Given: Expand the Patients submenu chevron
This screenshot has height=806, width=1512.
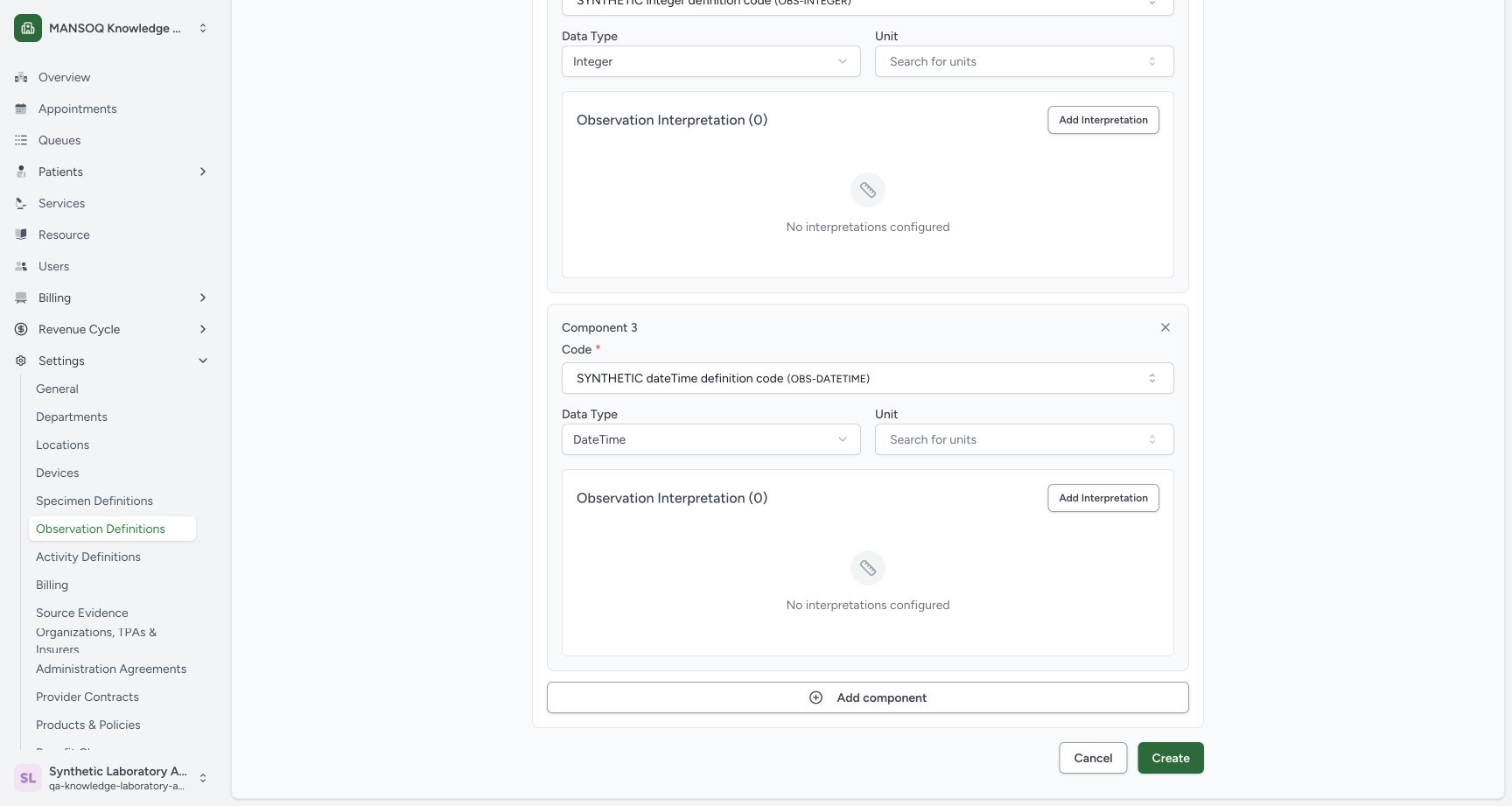Looking at the screenshot, I should (203, 172).
